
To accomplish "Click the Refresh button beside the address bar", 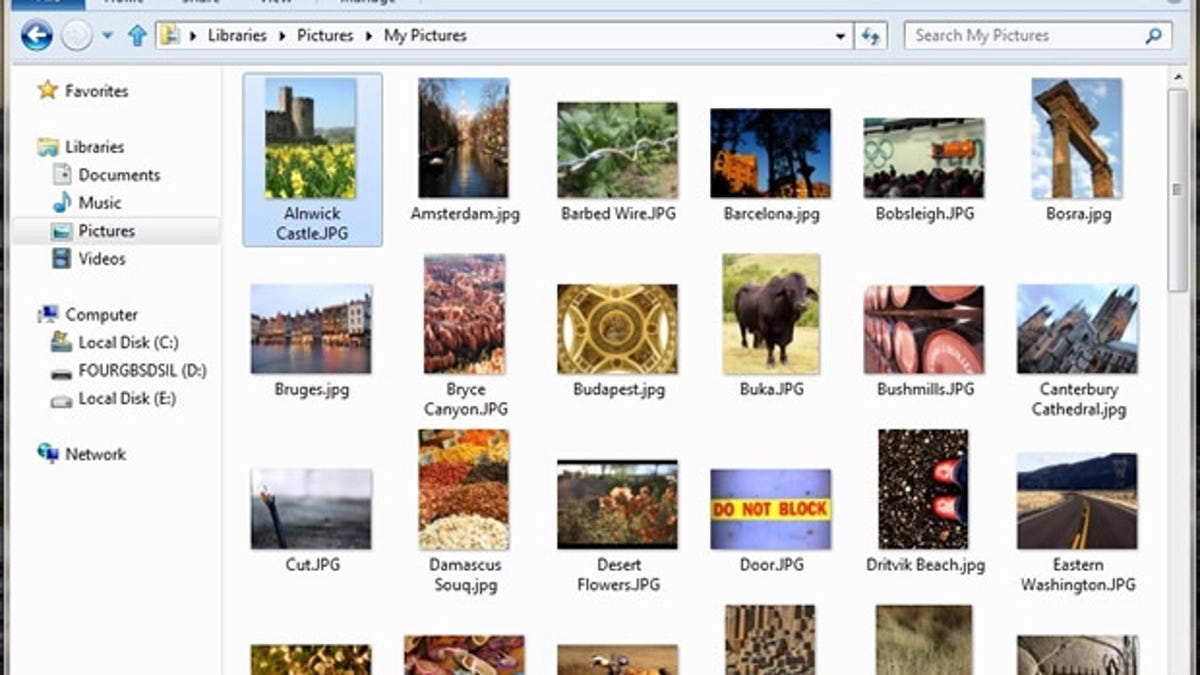I will 870,35.
